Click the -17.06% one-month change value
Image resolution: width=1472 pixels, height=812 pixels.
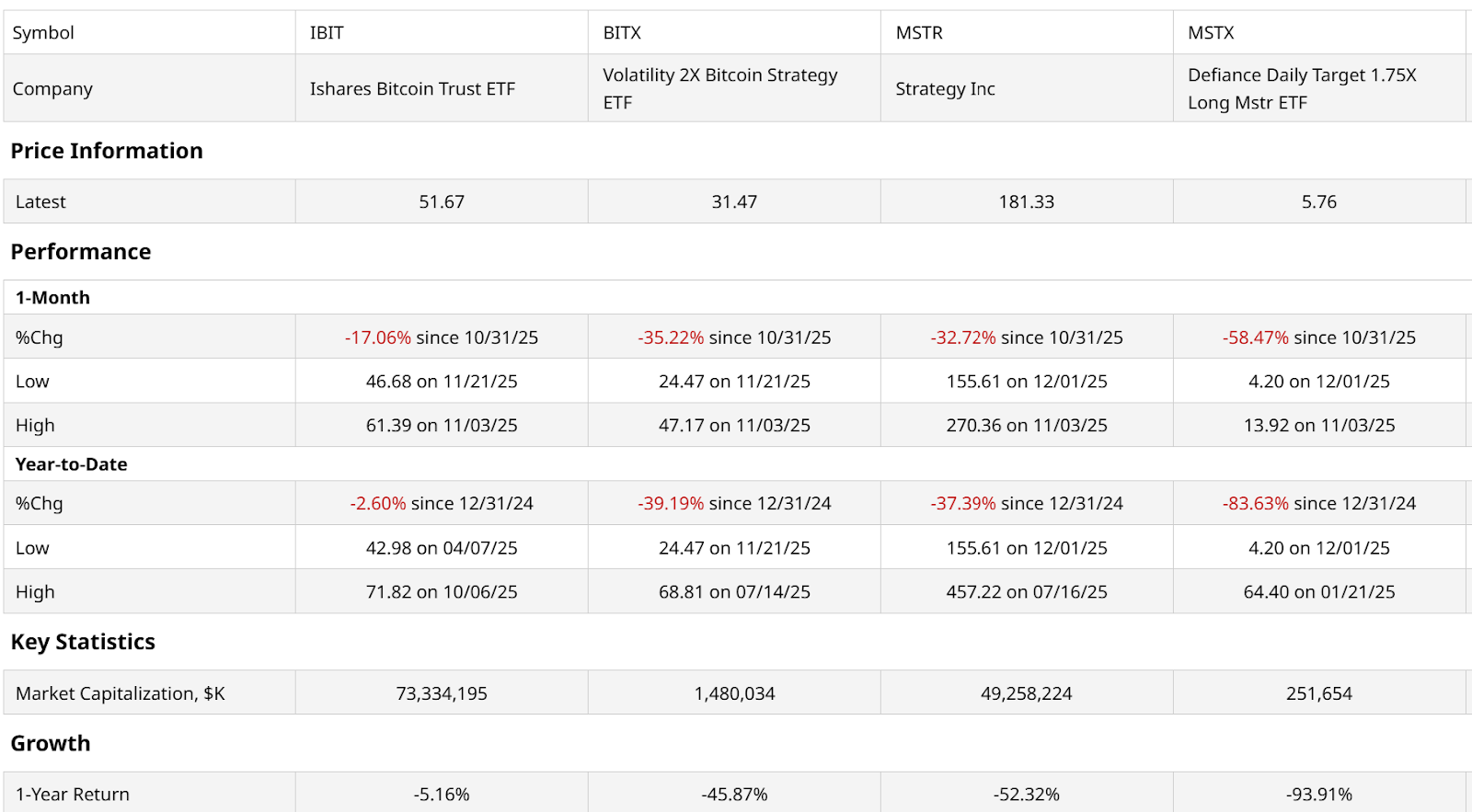[x=378, y=337]
